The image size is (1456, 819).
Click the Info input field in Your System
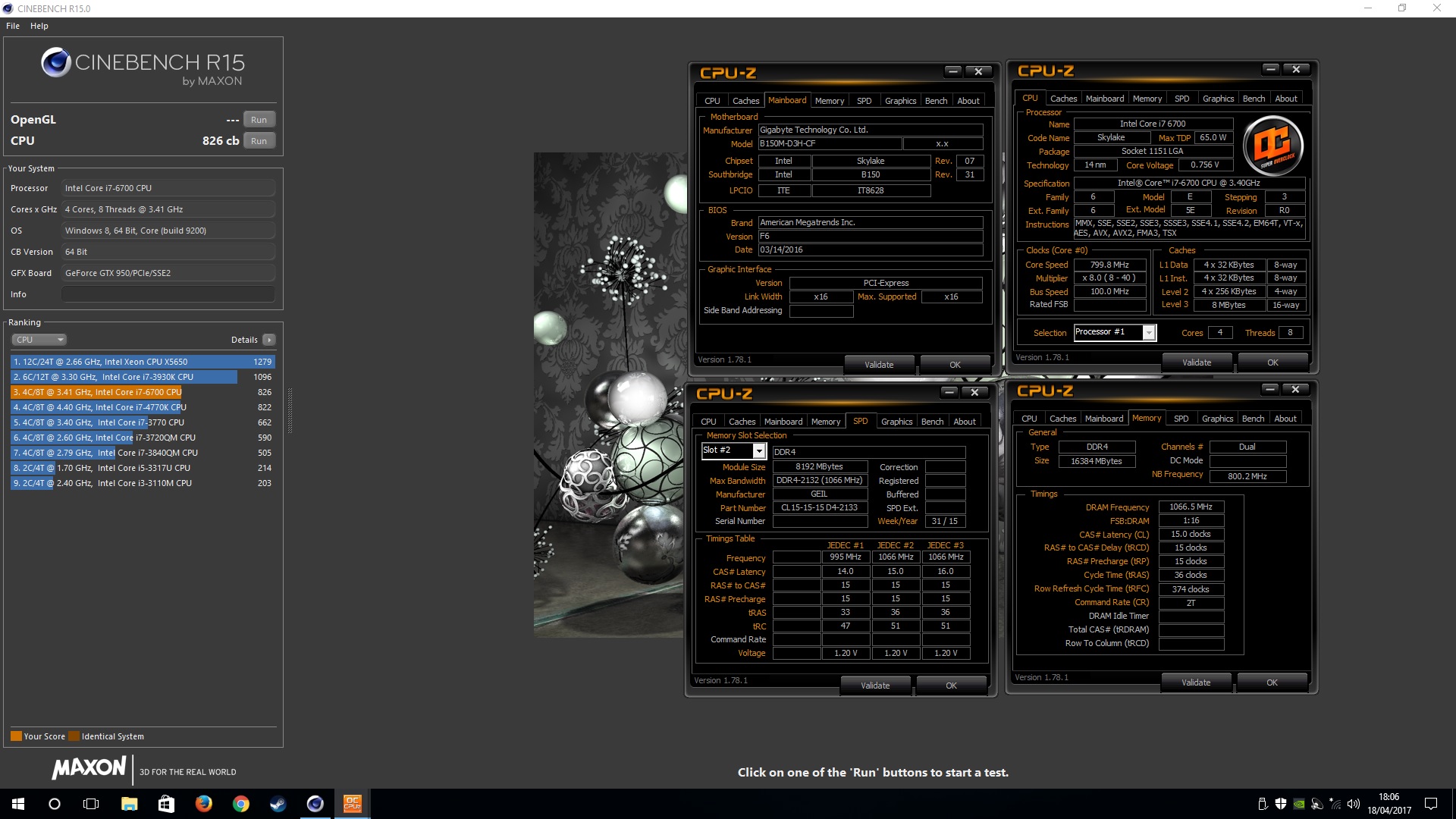pos(168,294)
